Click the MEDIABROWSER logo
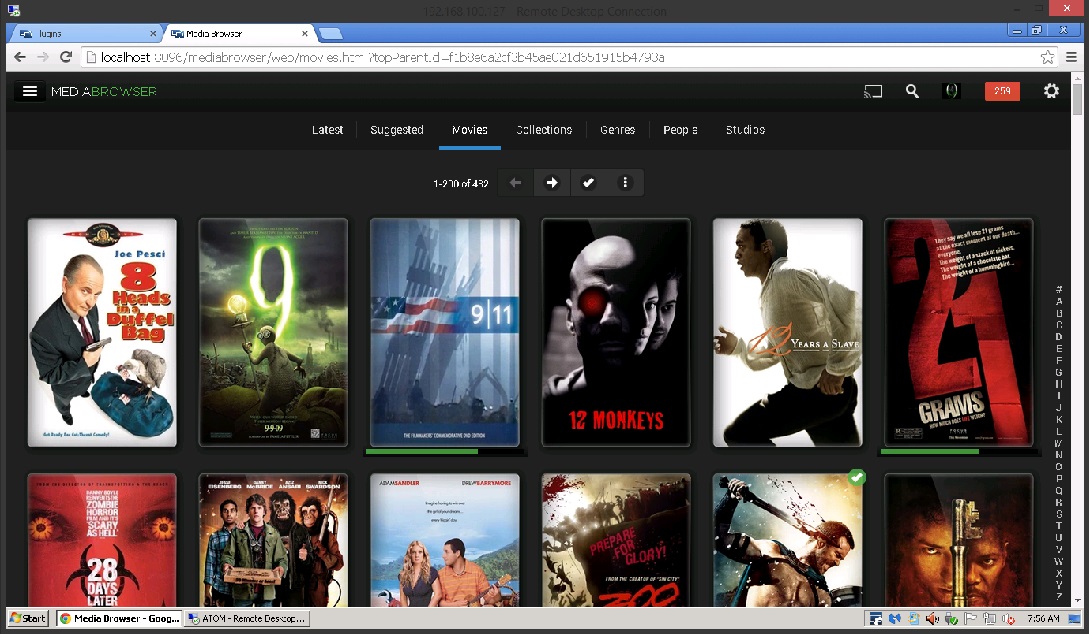Screen dimensions: 1089x634 click(103, 91)
